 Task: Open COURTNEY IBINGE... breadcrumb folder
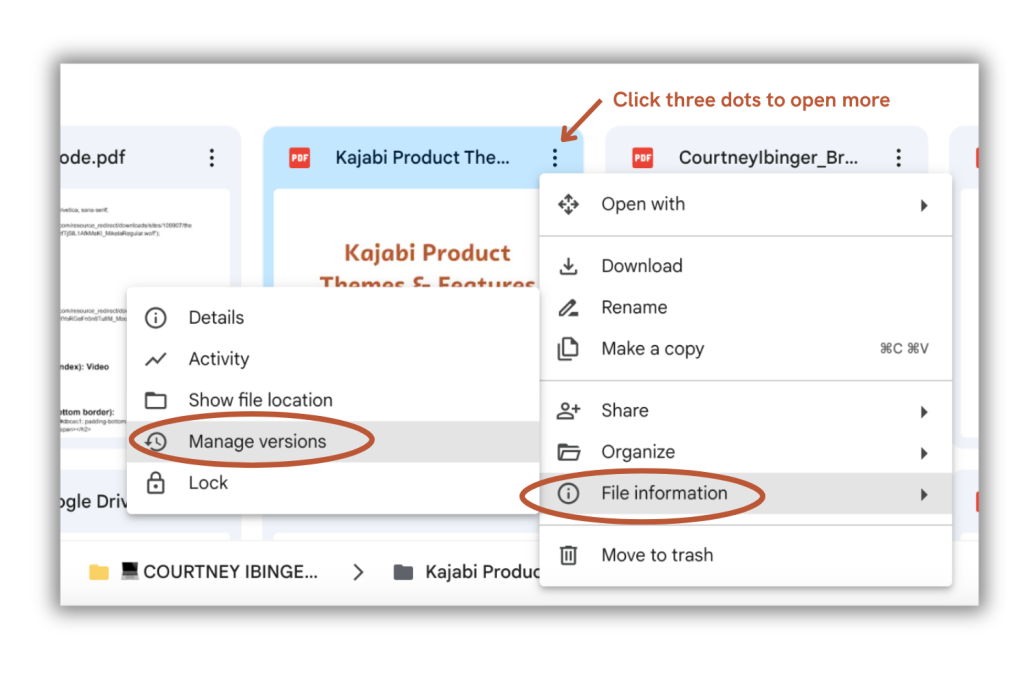coord(219,572)
